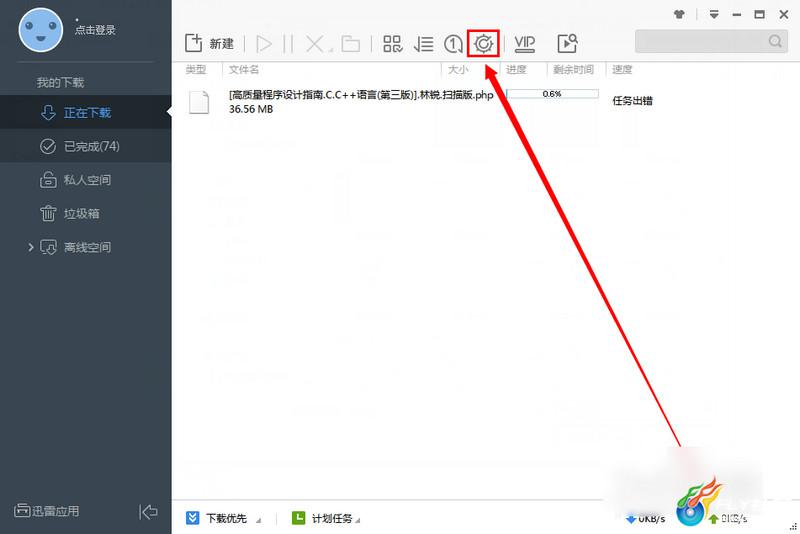Sort by 进度 column header
Screen dimensions: 800x534
(x=516, y=70)
